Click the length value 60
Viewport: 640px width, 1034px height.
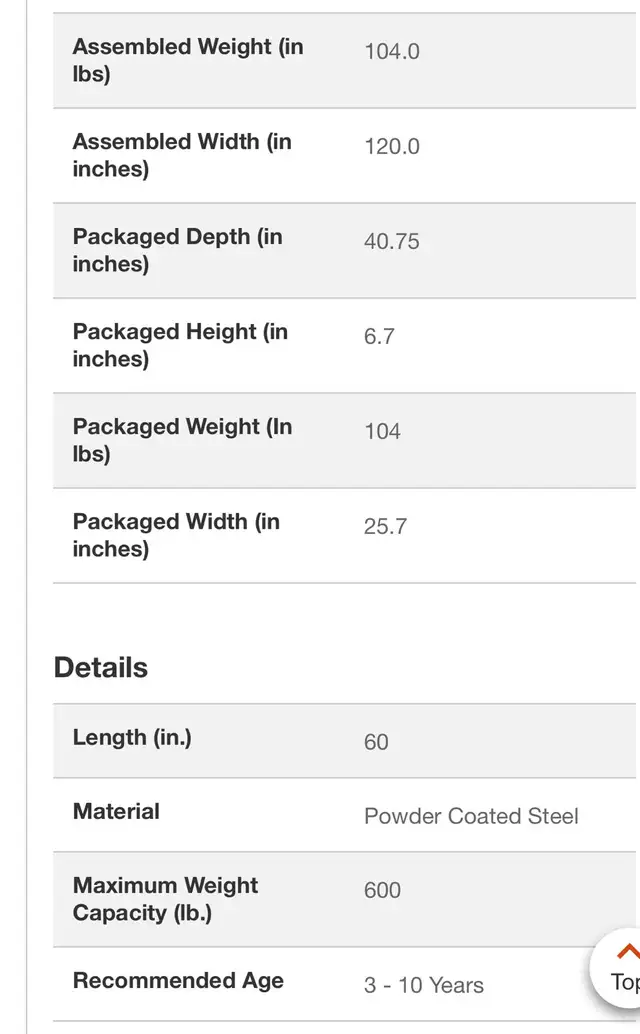point(376,742)
